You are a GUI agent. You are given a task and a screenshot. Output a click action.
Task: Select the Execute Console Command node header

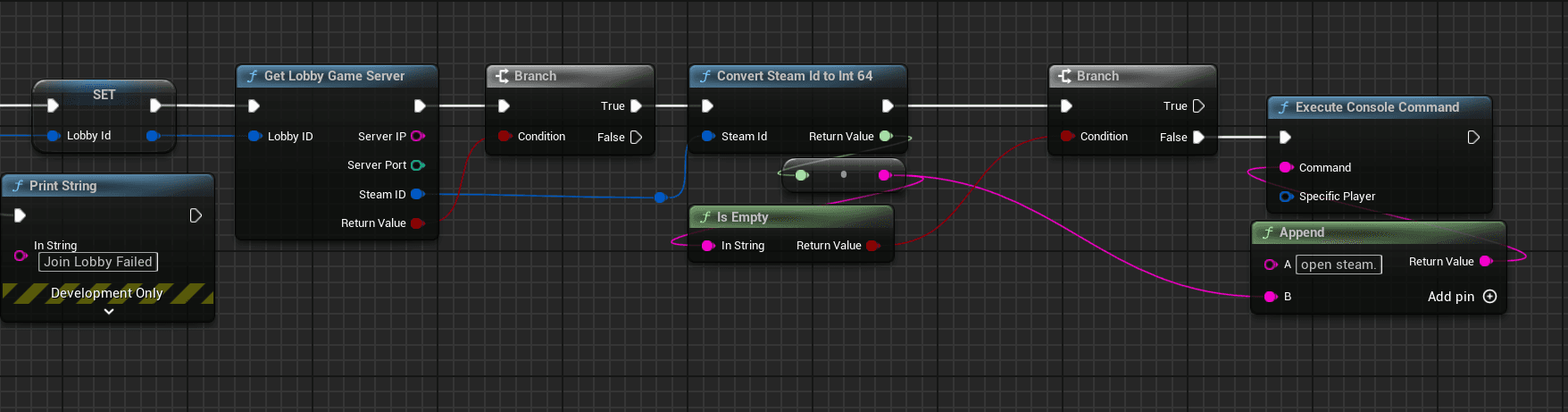click(x=1377, y=107)
